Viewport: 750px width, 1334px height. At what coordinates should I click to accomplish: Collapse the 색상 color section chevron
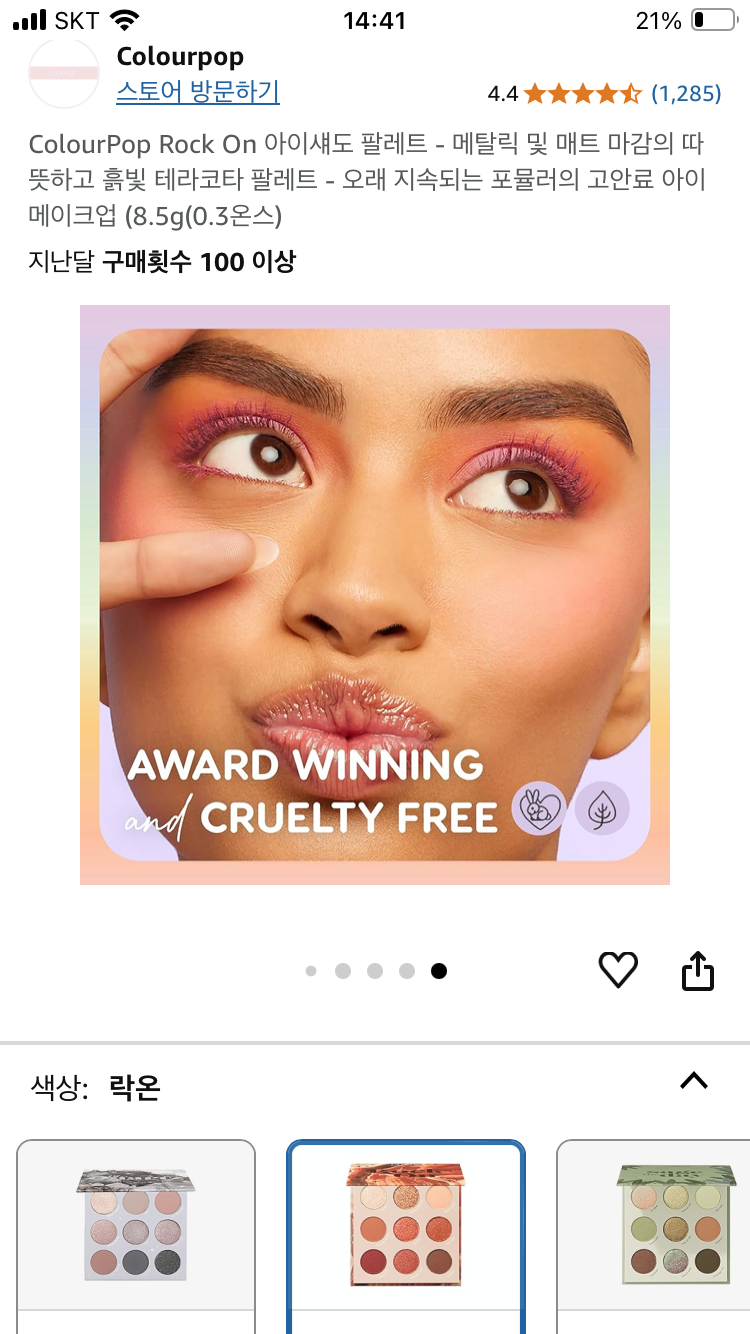coord(694,1080)
